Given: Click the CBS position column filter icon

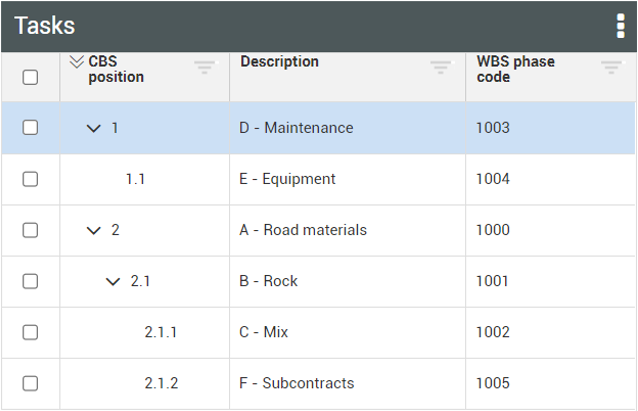Looking at the screenshot, I should point(204,68).
